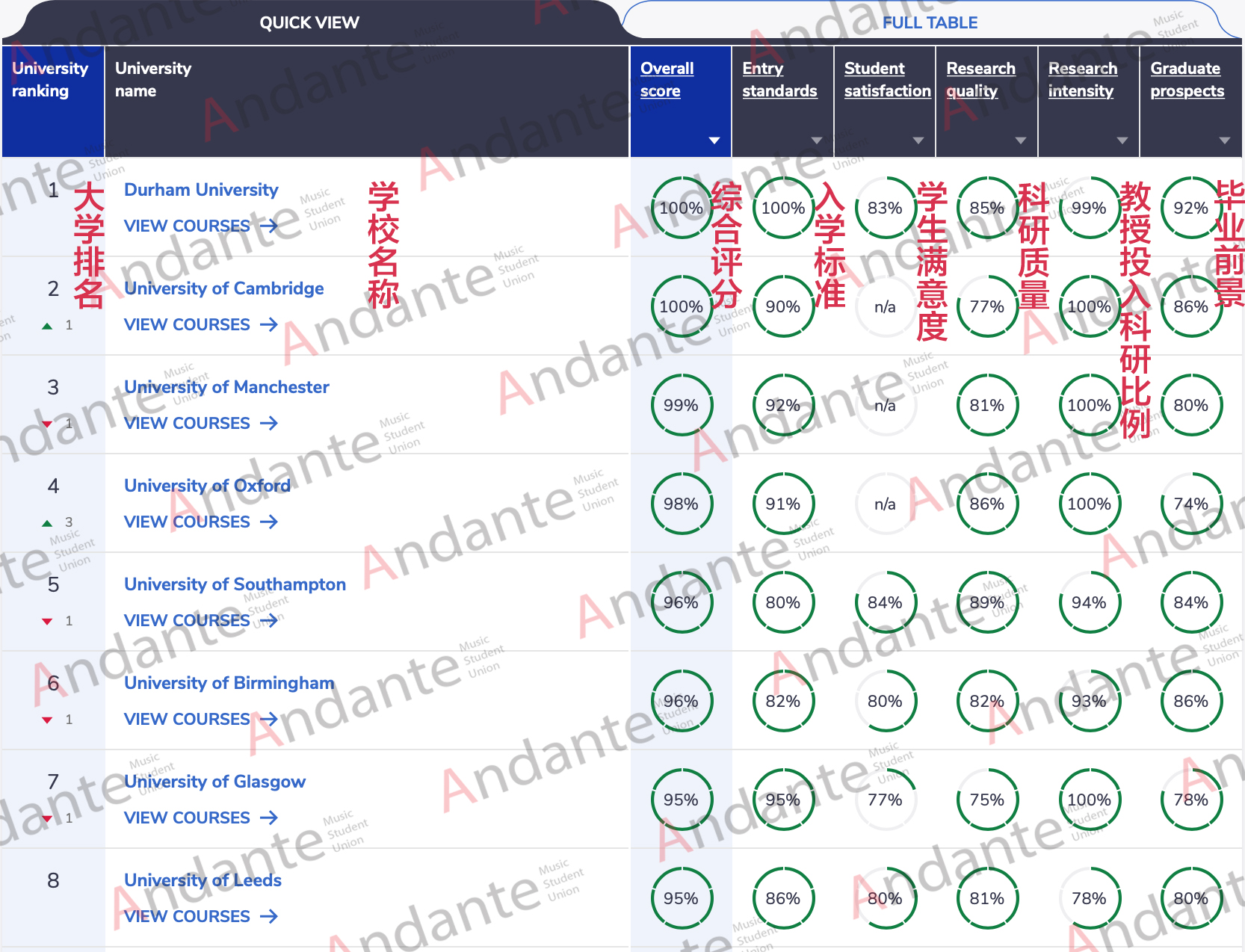This screenshot has width=1245, height=952.
Task: Switch to the QUICK VIEW tab
Action: pos(309,22)
